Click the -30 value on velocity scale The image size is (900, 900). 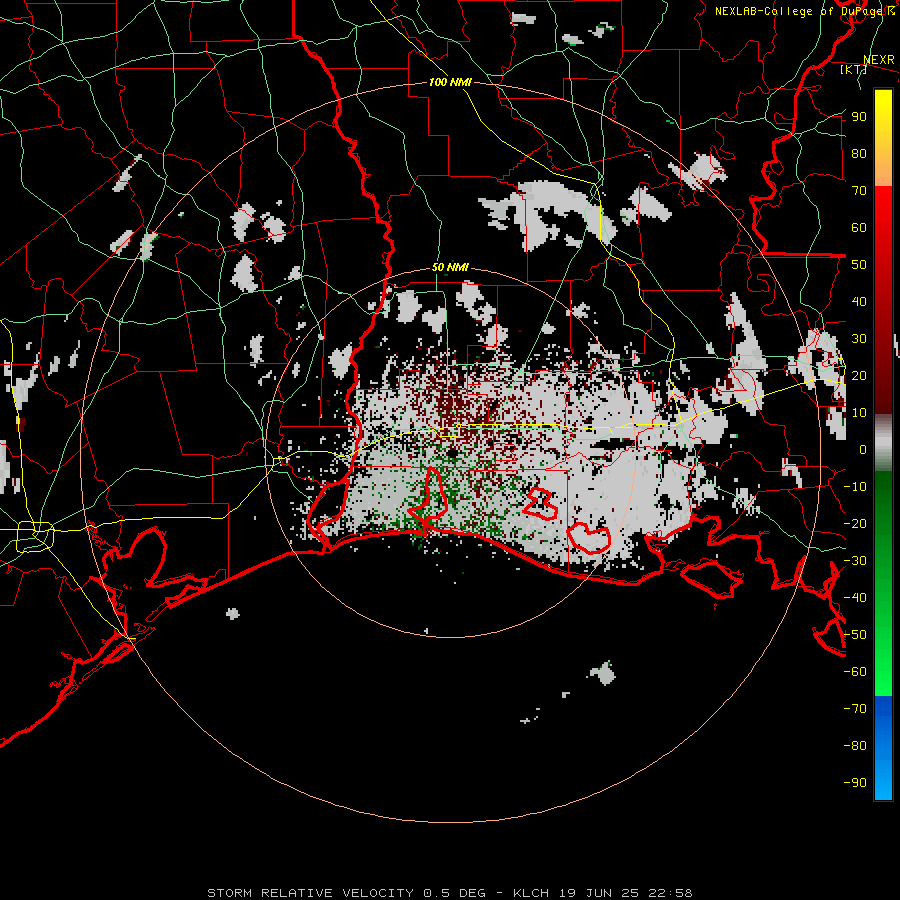click(x=855, y=561)
